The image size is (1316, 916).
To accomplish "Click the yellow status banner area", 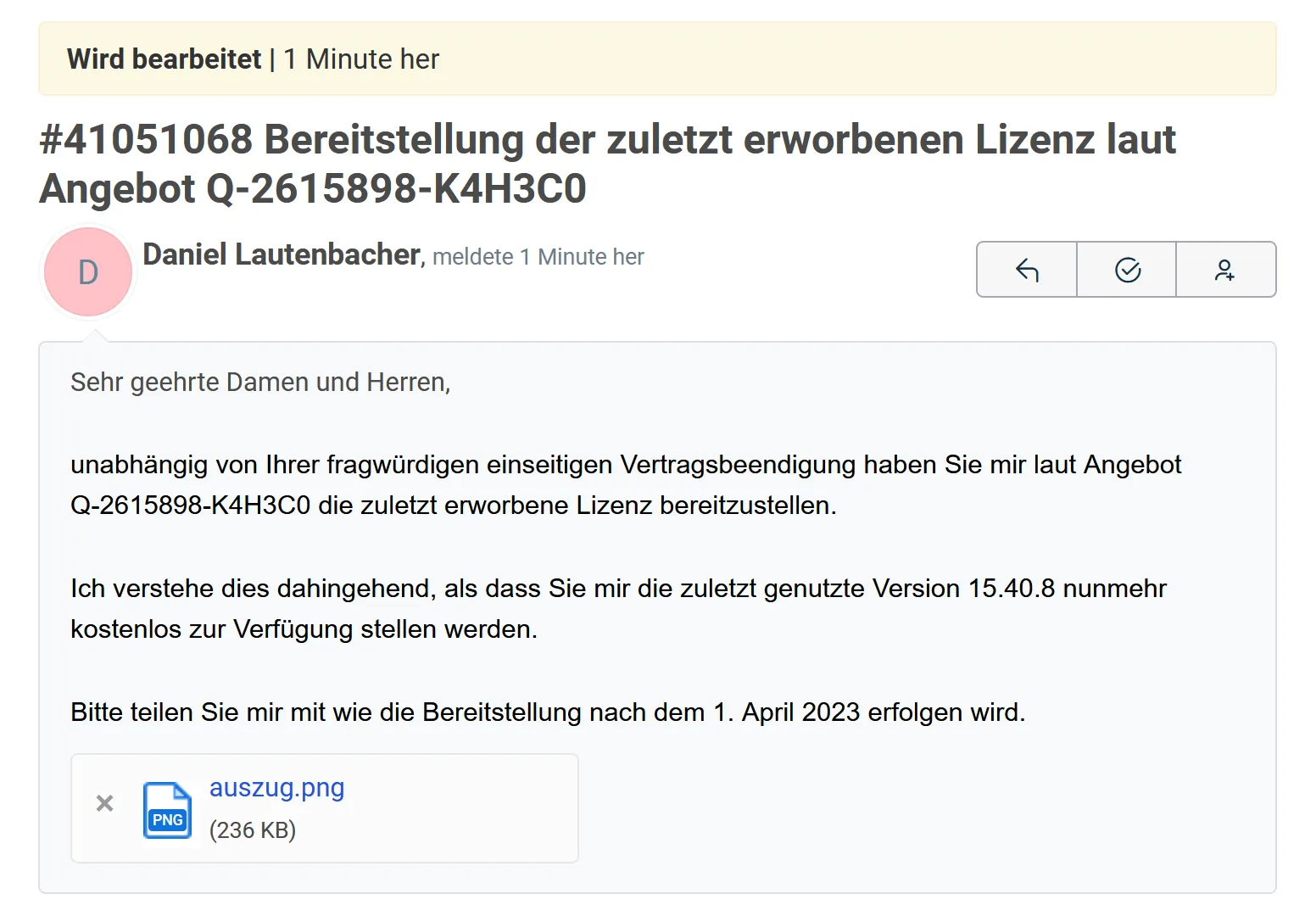I will coord(657,59).
